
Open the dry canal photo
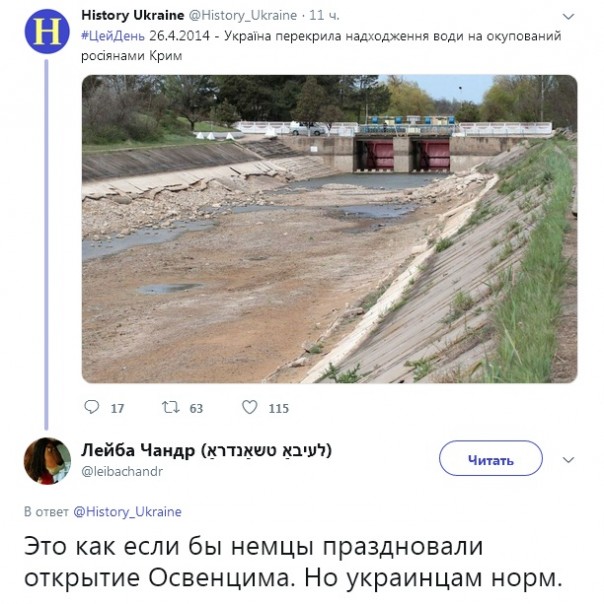(329, 229)
